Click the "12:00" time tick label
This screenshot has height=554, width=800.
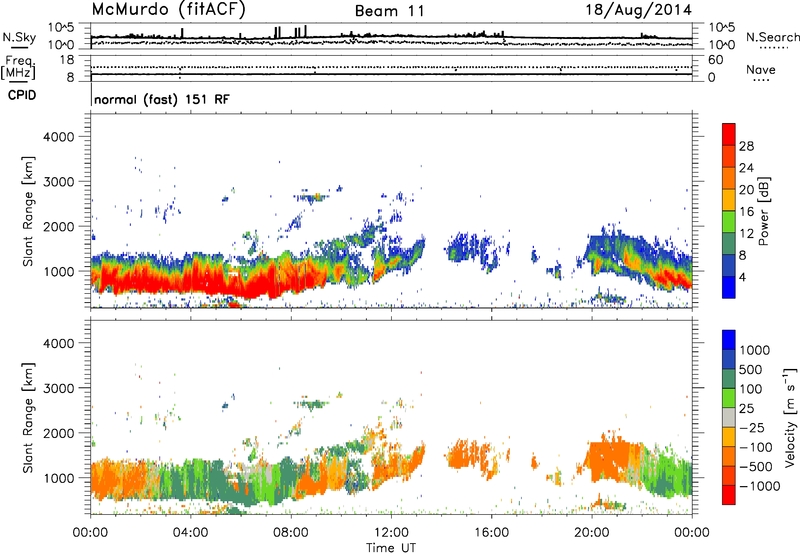[x=391, y=533]
